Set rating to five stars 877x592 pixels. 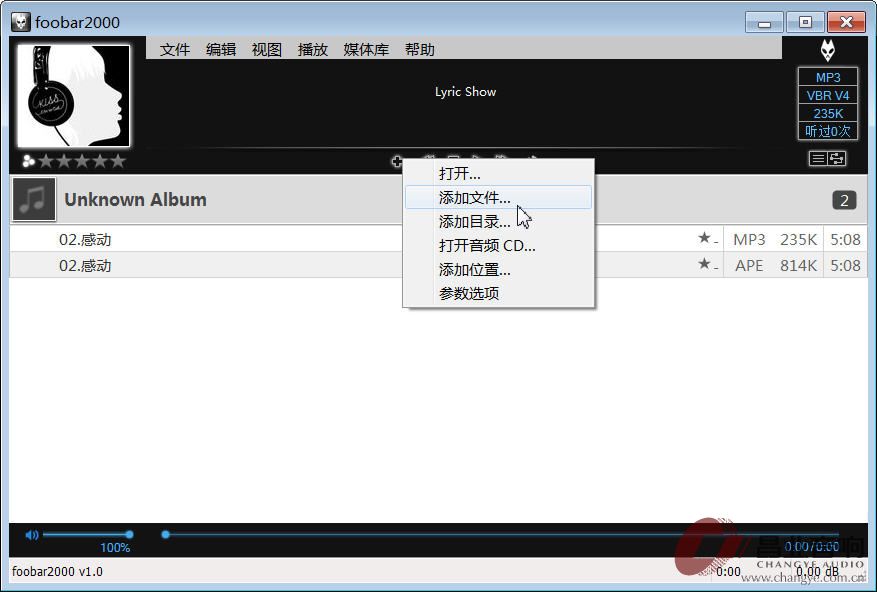(117, 162)
